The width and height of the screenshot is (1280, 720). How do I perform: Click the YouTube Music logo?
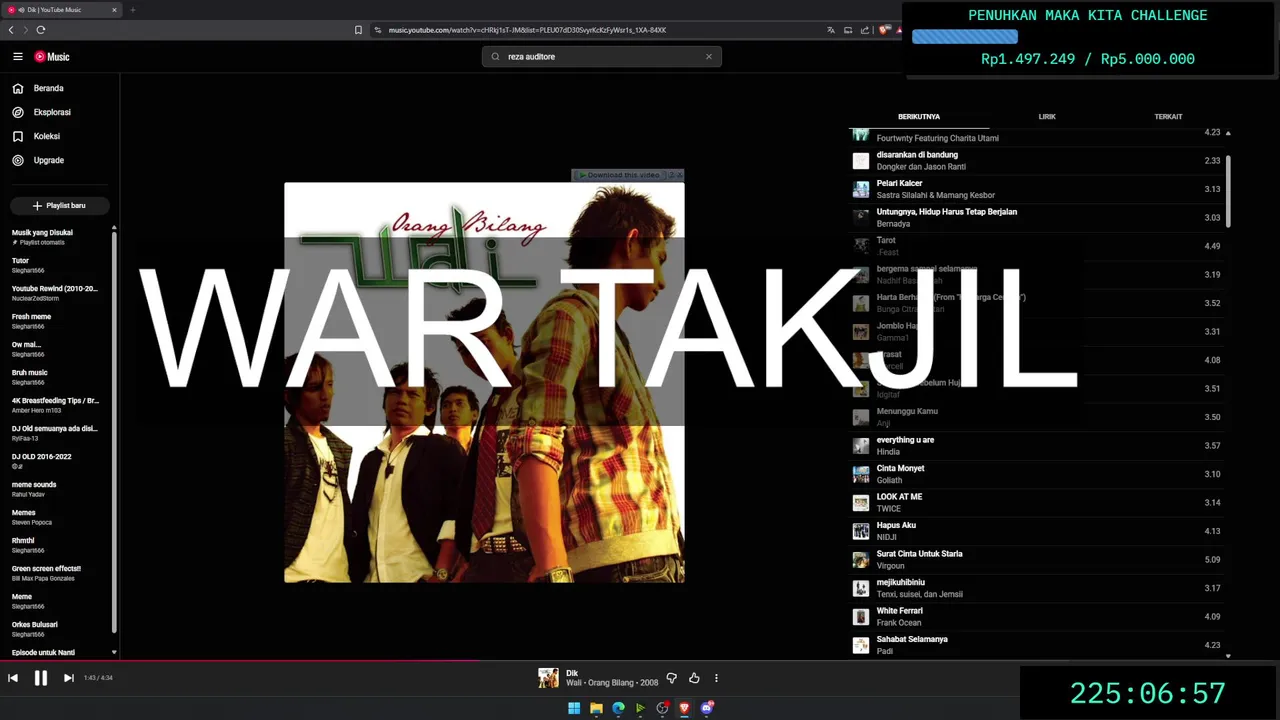pos(52,57)
